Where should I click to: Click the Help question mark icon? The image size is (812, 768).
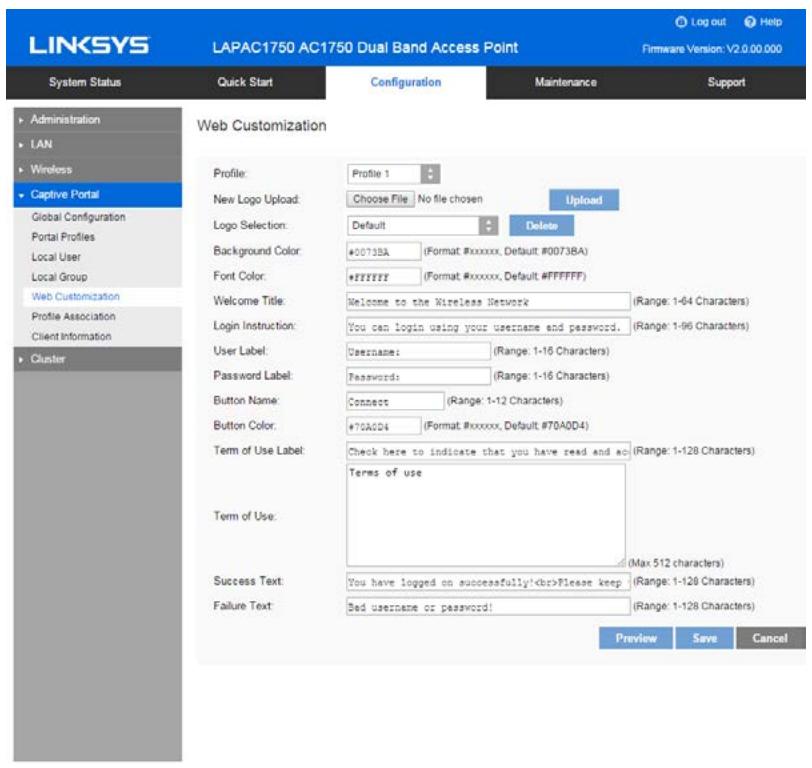click(750, 22)
